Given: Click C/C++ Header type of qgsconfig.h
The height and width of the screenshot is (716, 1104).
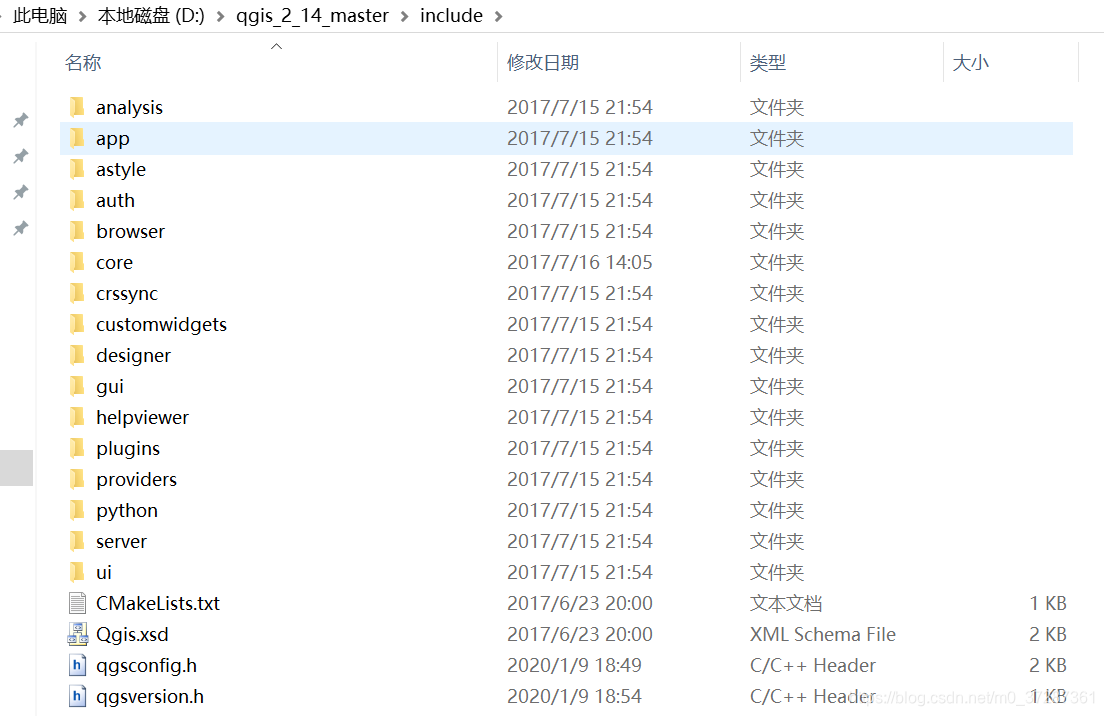Looking at the screenshot, I should [x=813, y=665].
